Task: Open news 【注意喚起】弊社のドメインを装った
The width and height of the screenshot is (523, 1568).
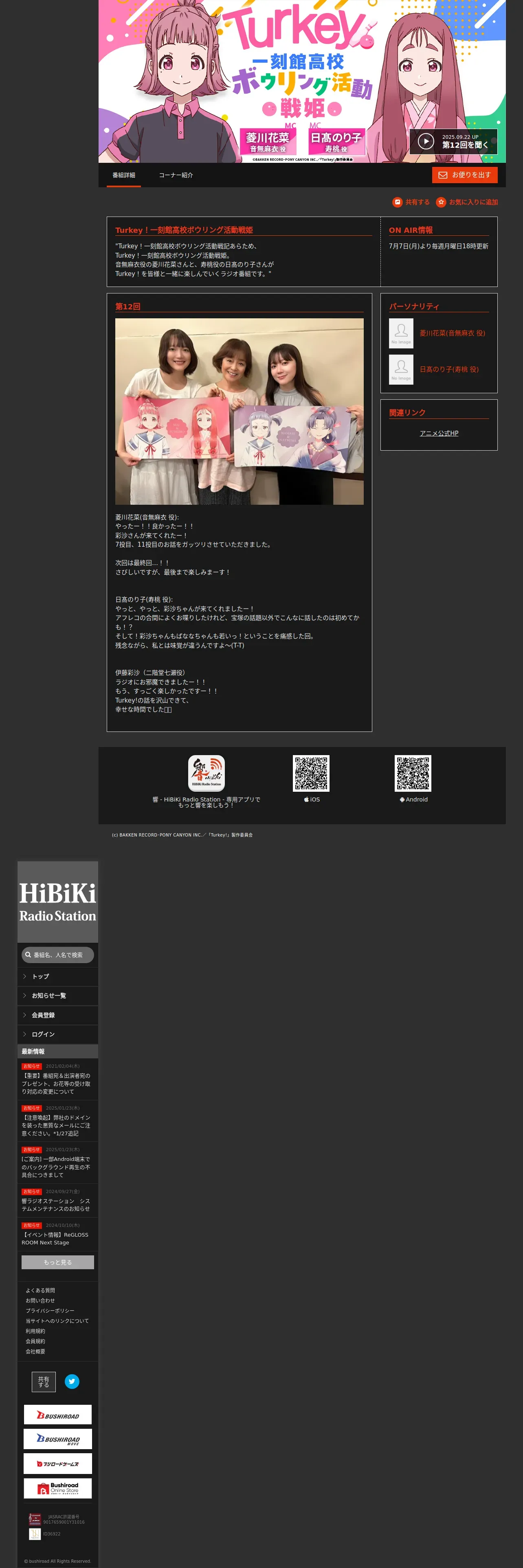Action: tap(56, 1126)
